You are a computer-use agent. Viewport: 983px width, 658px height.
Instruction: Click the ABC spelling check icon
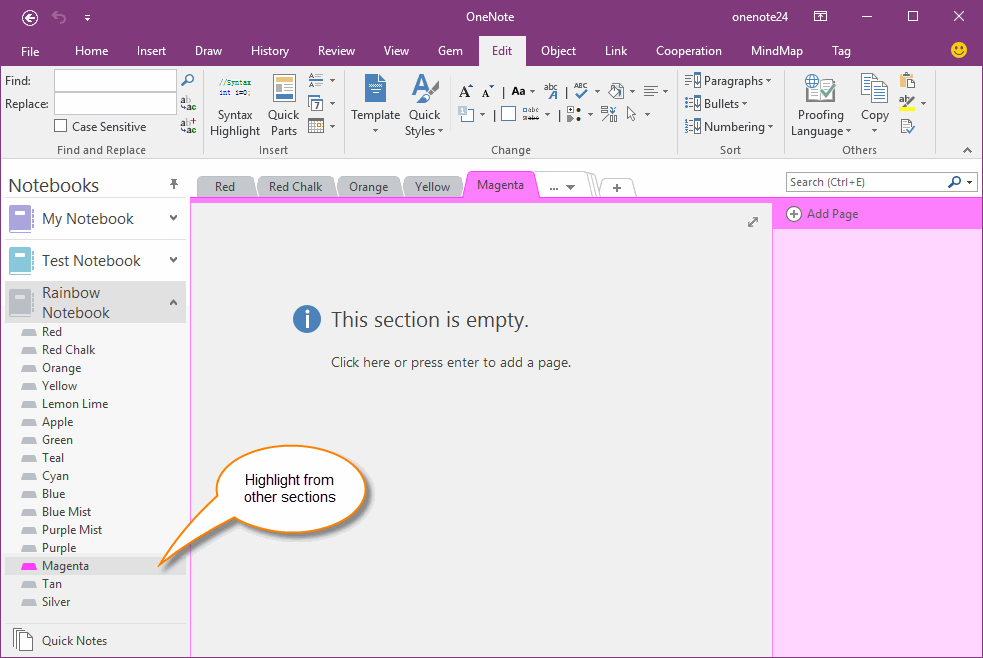581,91
